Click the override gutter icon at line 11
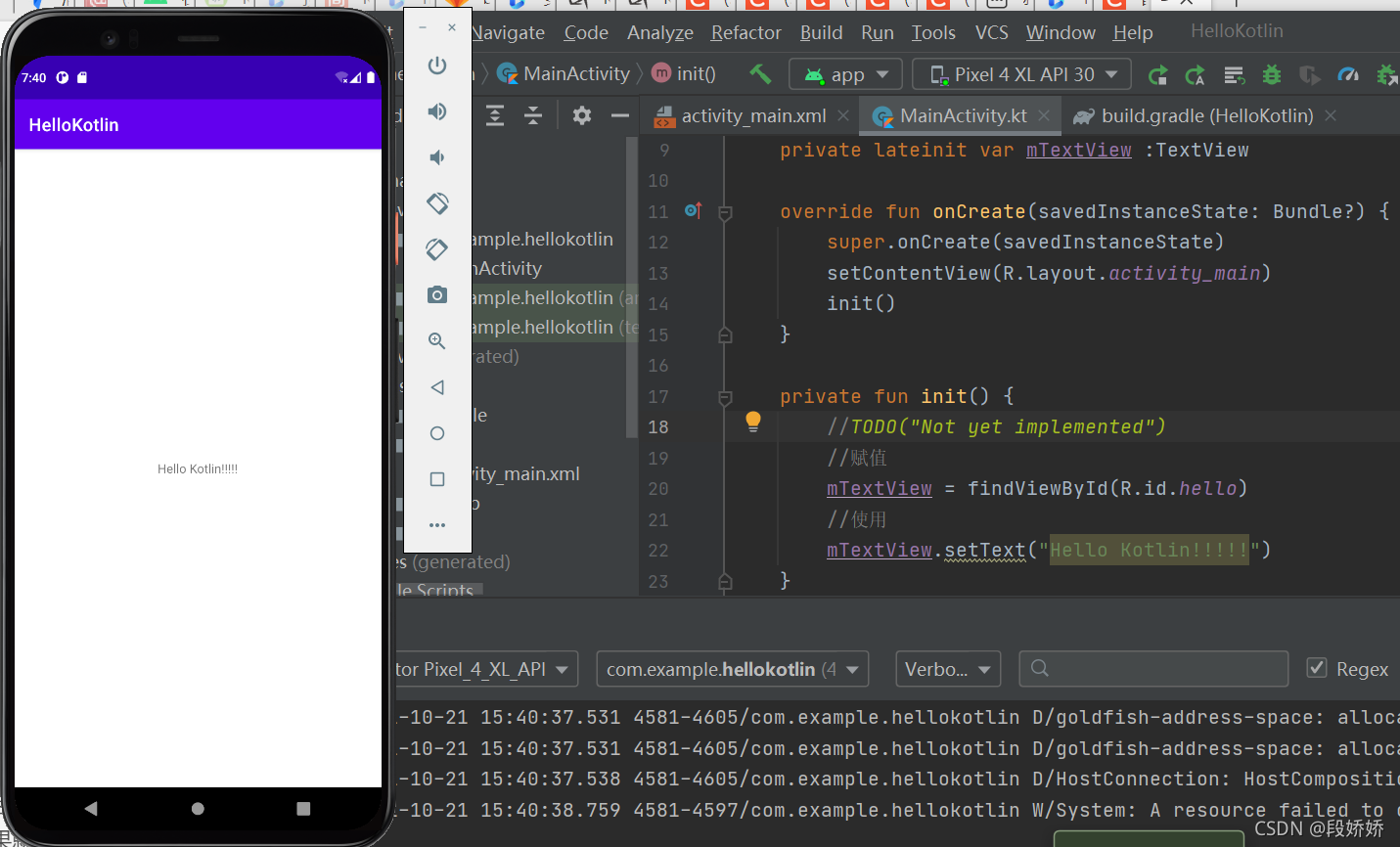The height and width of the screenshot is (847, 1400). [x=693, y=210]
